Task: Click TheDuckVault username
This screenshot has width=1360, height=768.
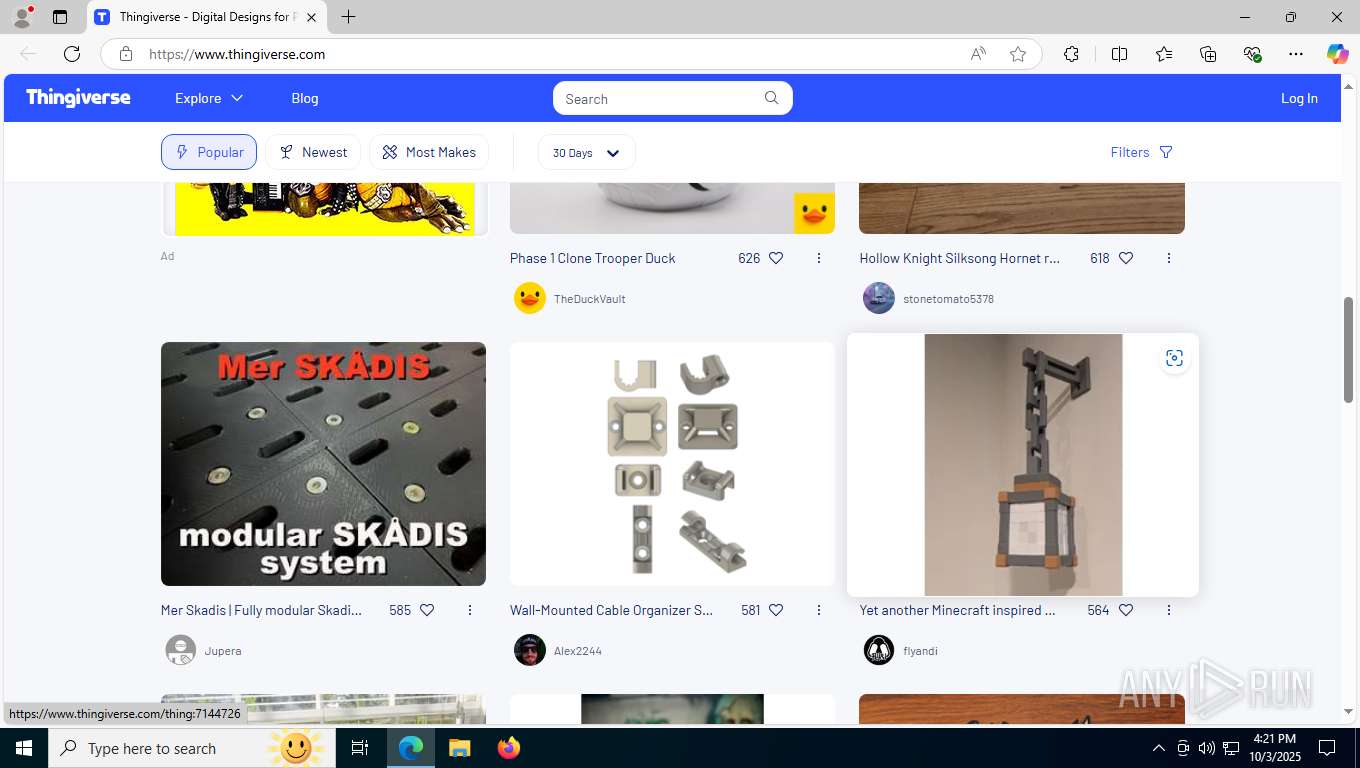Action: click(x=590, y=299)
